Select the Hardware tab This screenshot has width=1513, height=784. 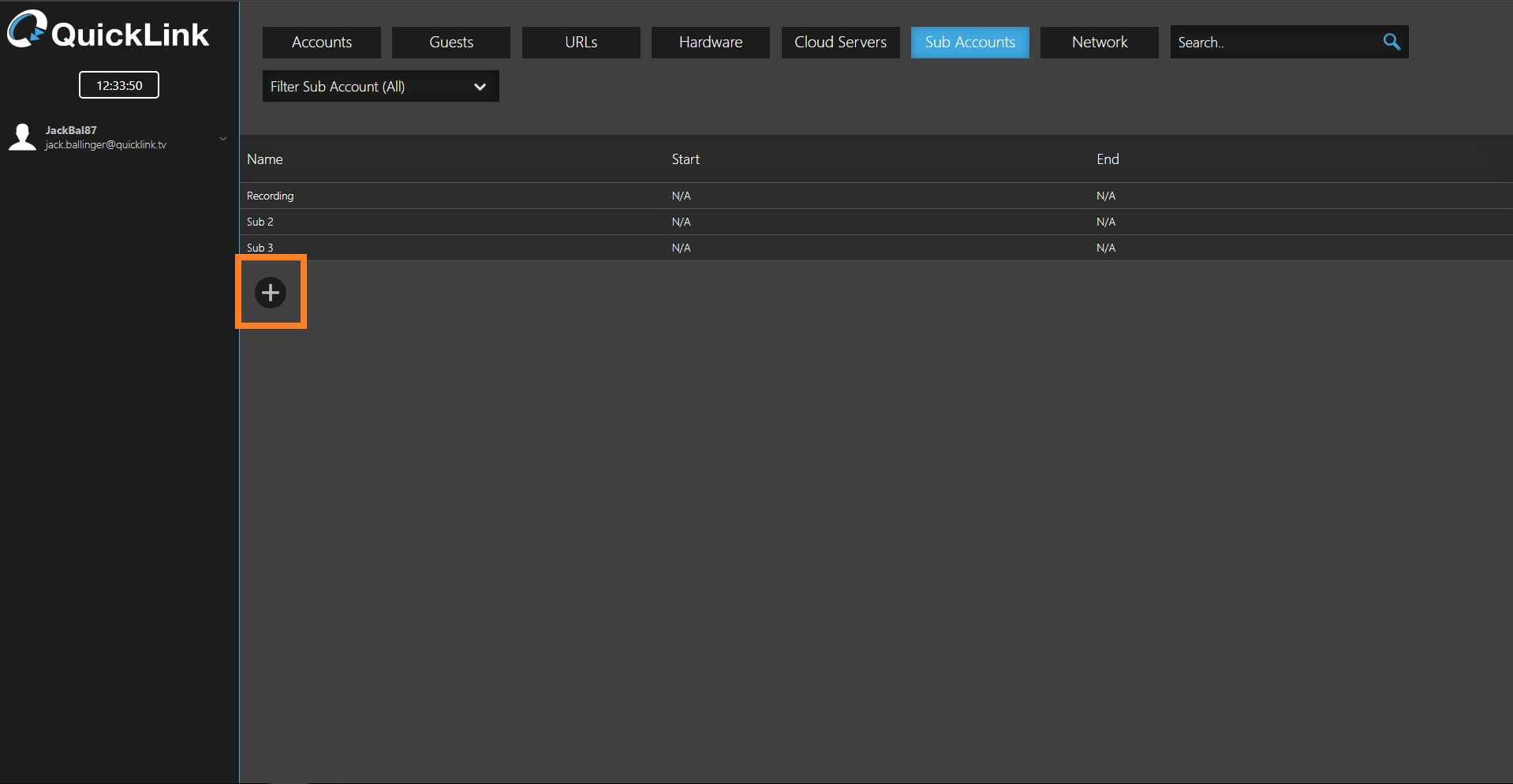pyautogui.click(x=711, y=43)
